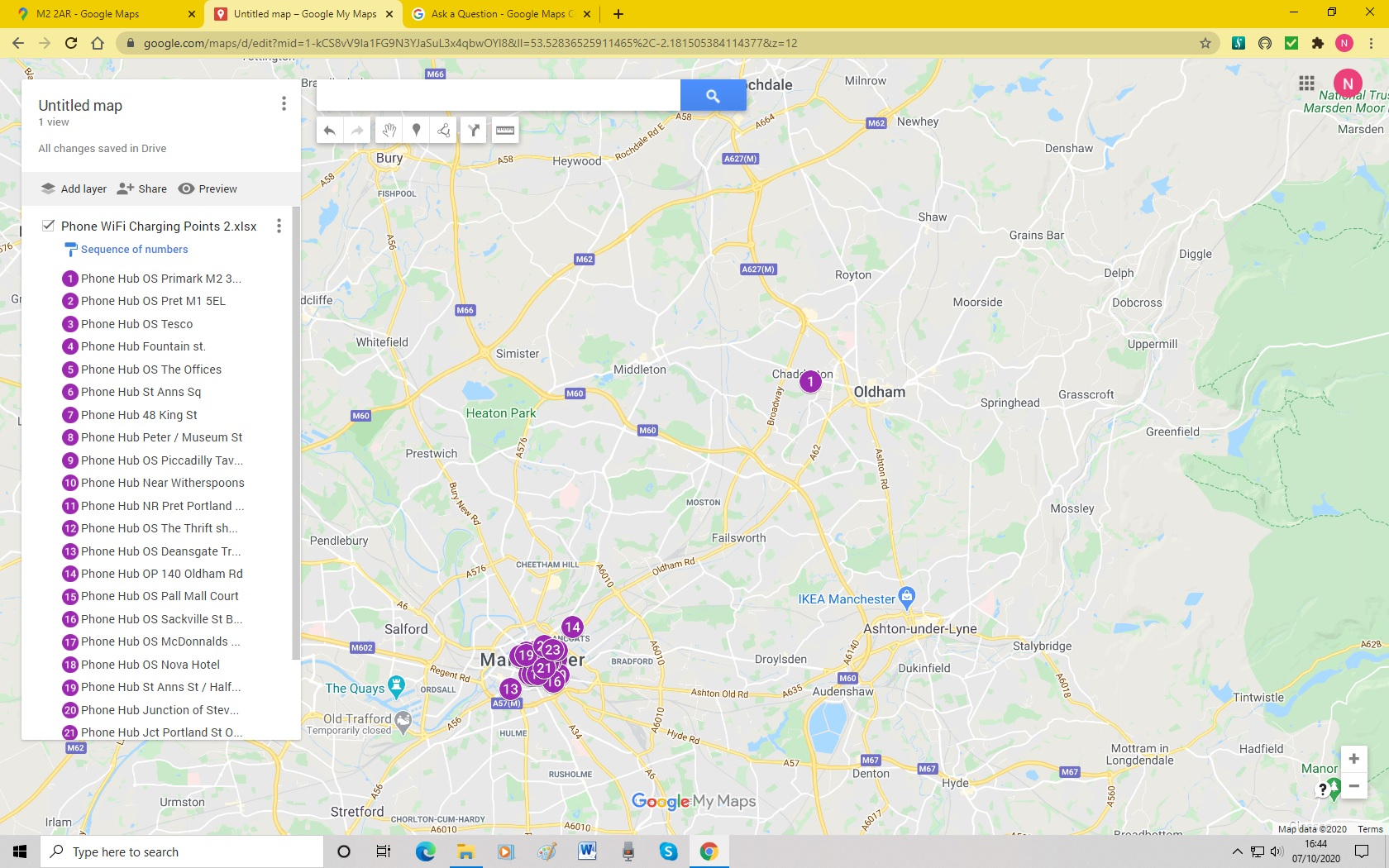Show hidden system tray icons
The height and width of the screenshot is (868, 1389).
1238,851
